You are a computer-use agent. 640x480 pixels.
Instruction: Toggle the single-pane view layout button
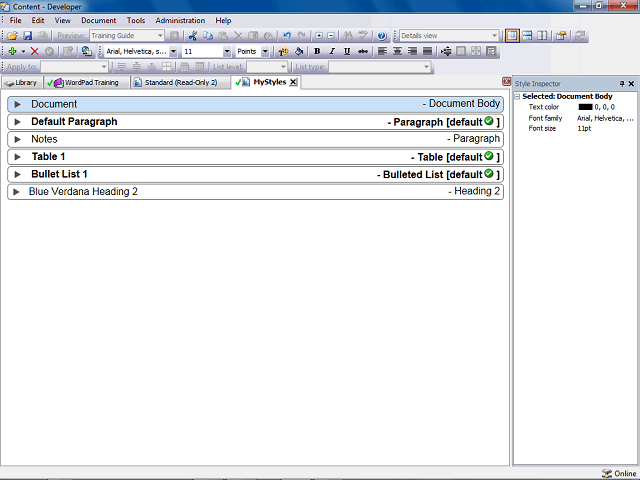pos(512,36)
